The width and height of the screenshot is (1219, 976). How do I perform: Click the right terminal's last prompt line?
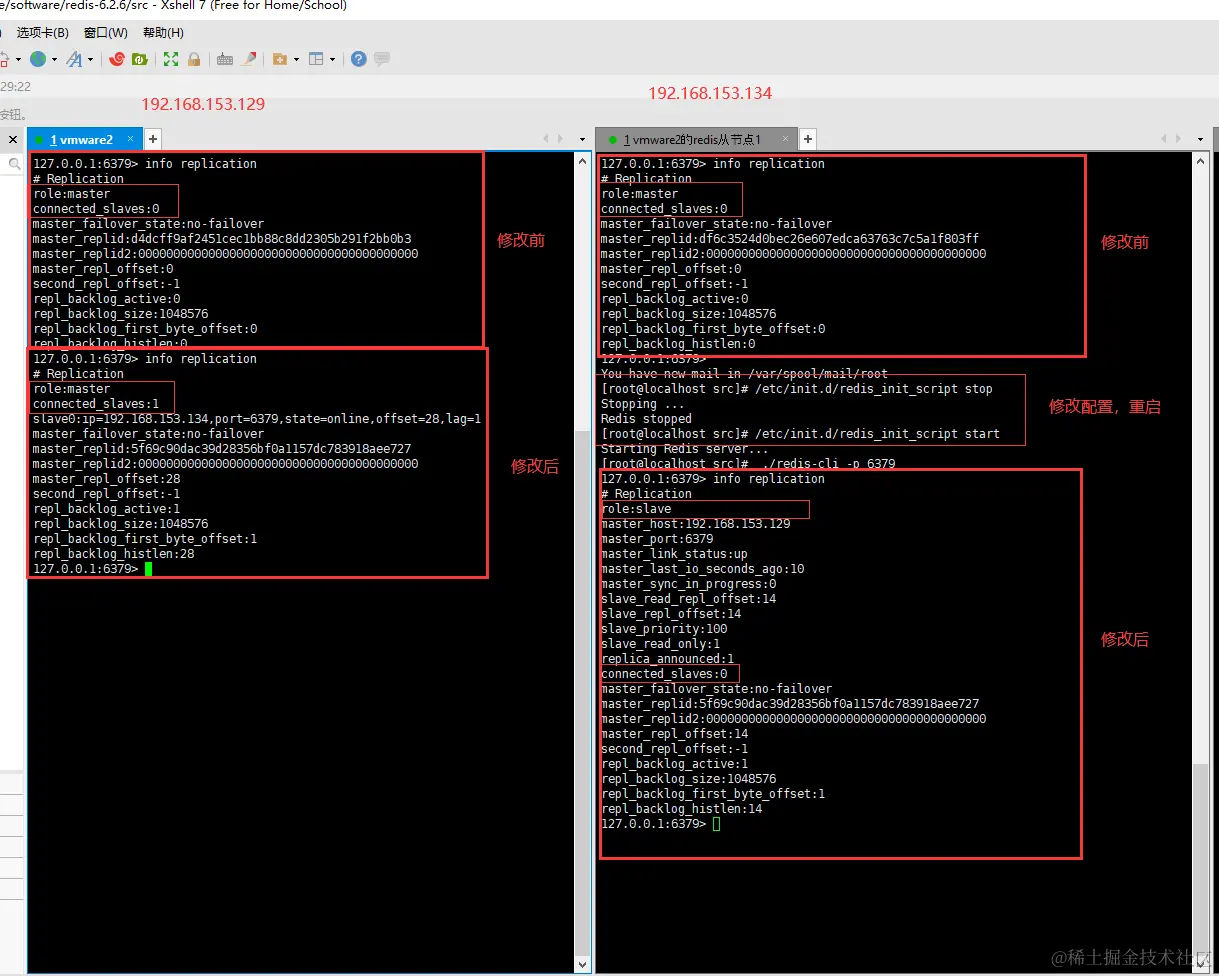660,824
